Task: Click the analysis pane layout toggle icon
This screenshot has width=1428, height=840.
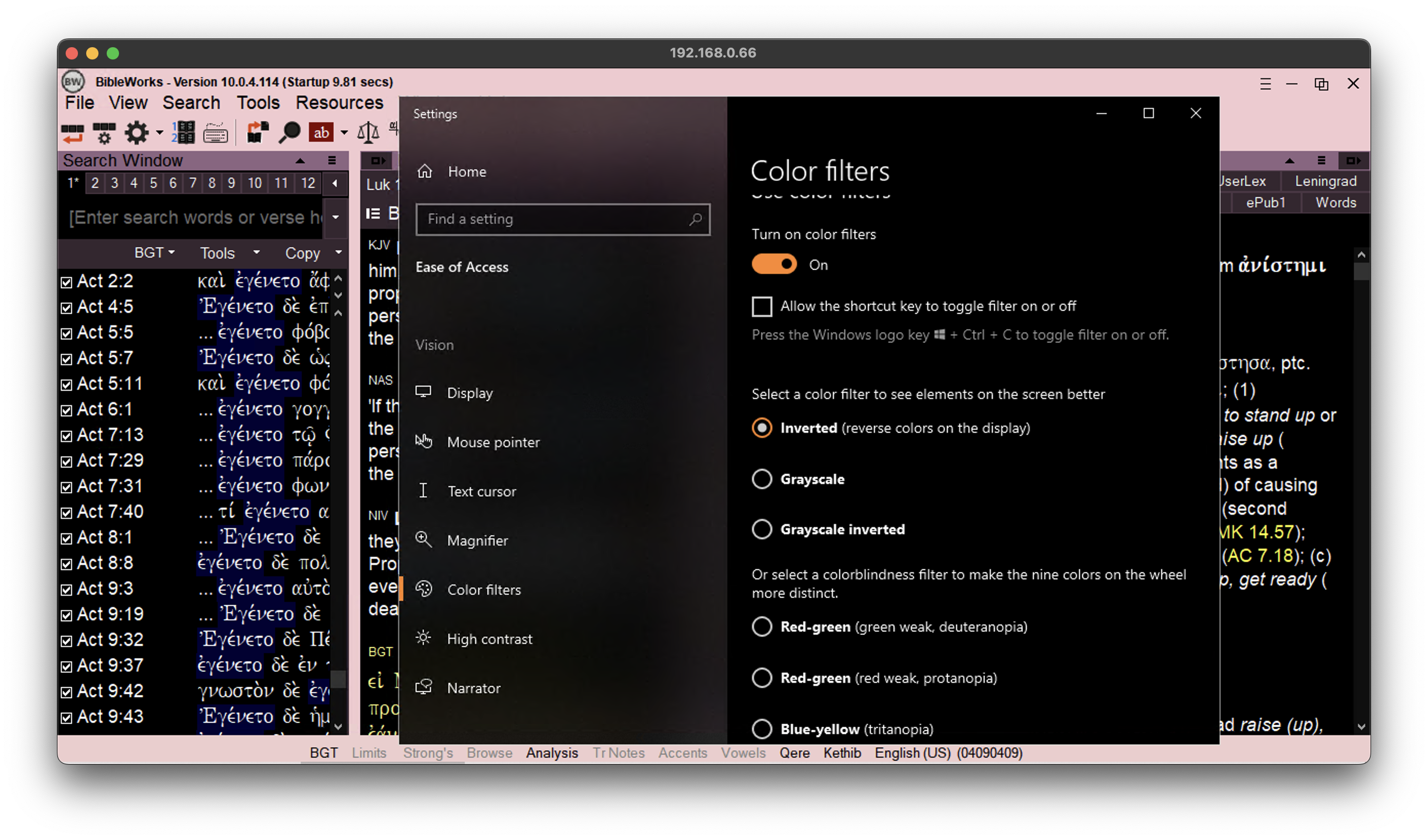Action: click(x=1353, y=161)
